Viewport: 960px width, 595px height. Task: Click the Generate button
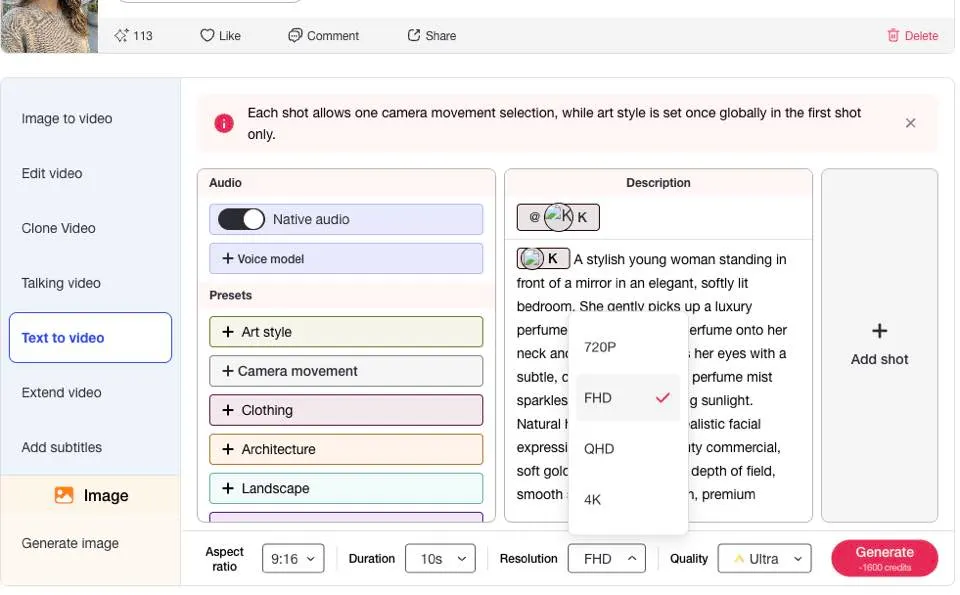[x=885, y=558]
